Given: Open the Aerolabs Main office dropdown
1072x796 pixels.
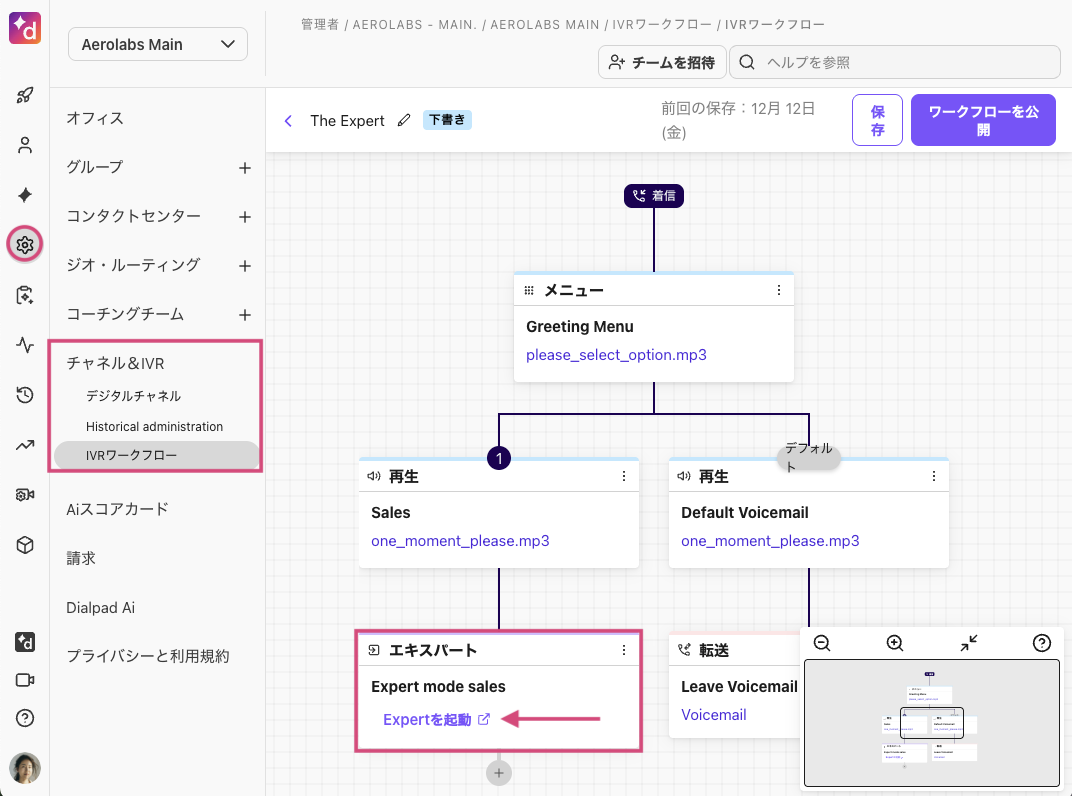Looking at the screenshot, I should click(x=158, y=44).
